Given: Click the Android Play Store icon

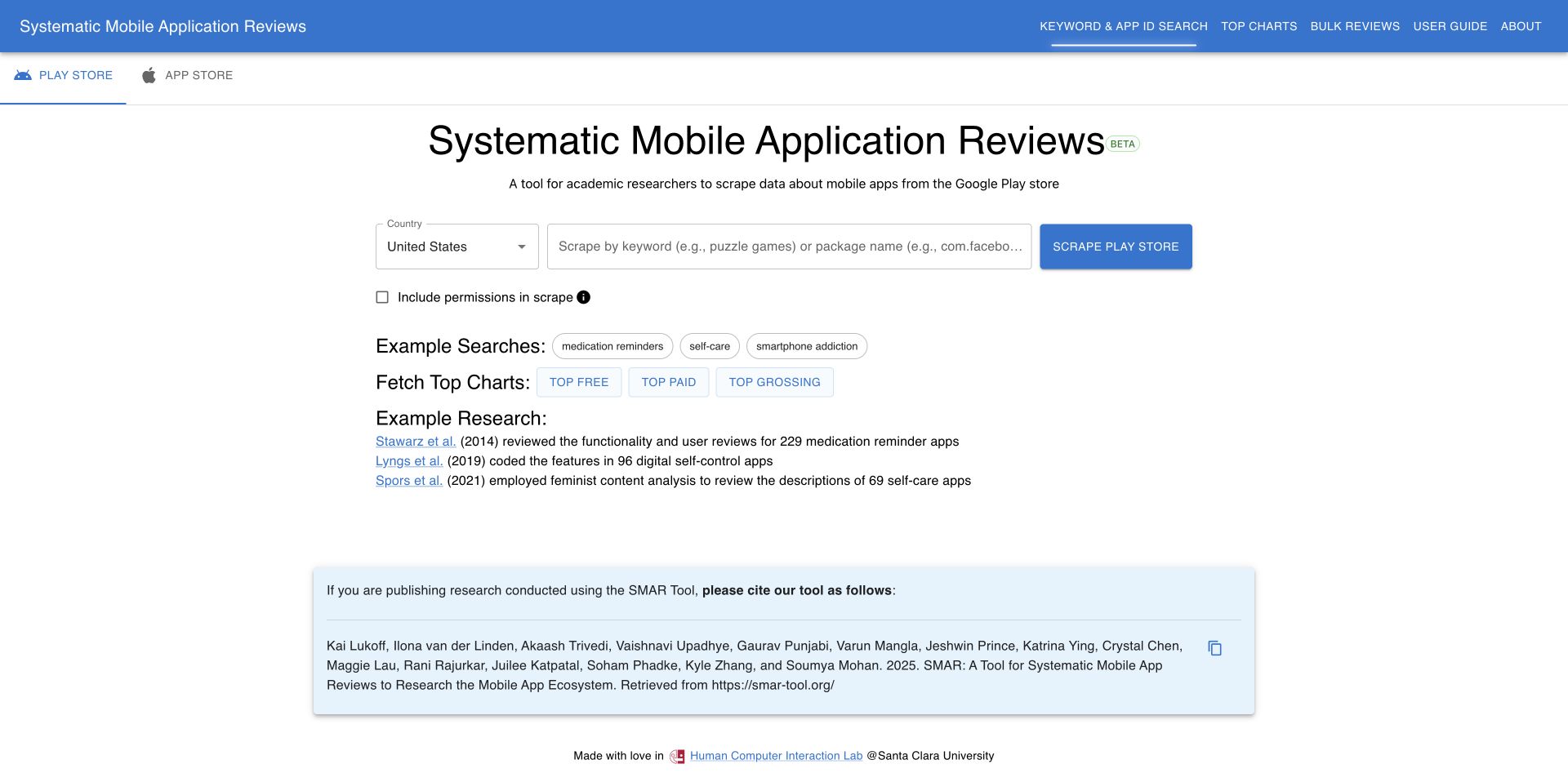Looking at the screenshot, I should point(23,75).
